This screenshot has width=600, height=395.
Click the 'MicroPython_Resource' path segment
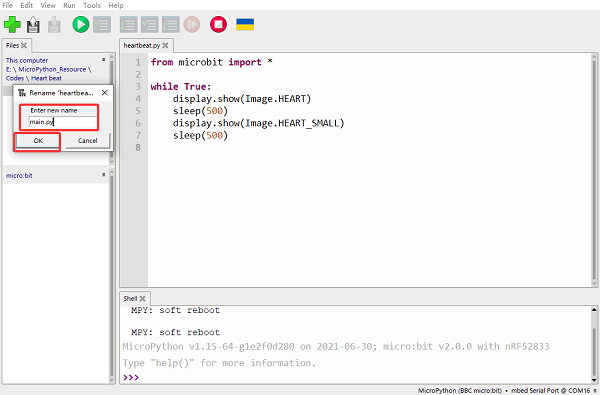[52, 69]
